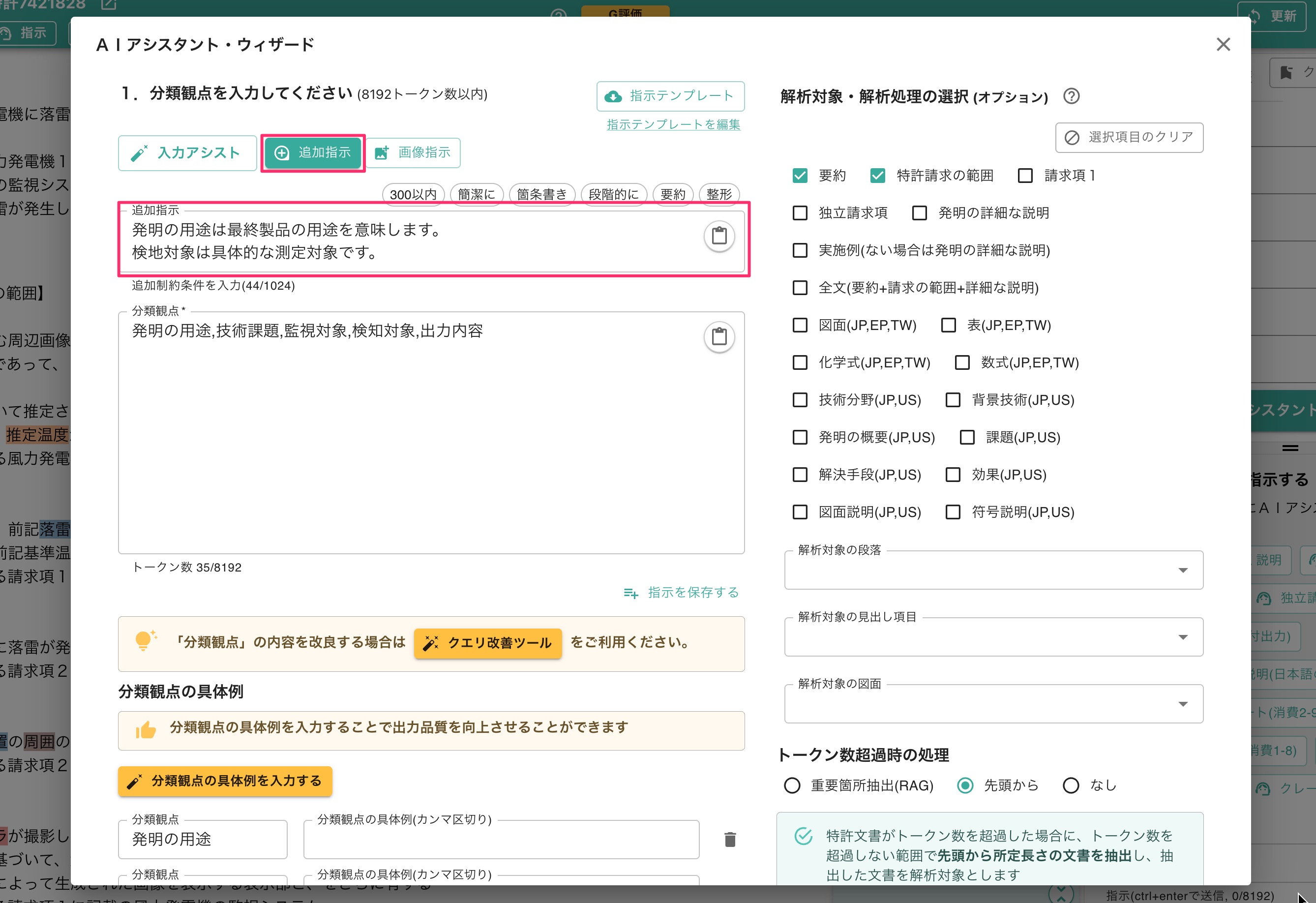Screen dimensions: 1316x903
Task: Check the 課題(JP,US) checkbox
Action: [x=967, y=437]
